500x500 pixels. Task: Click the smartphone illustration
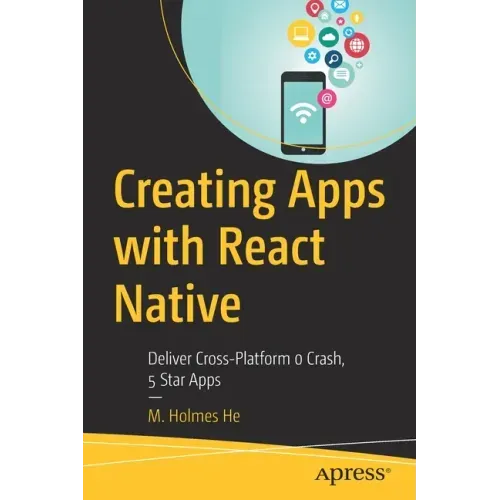tap(303, 113)
